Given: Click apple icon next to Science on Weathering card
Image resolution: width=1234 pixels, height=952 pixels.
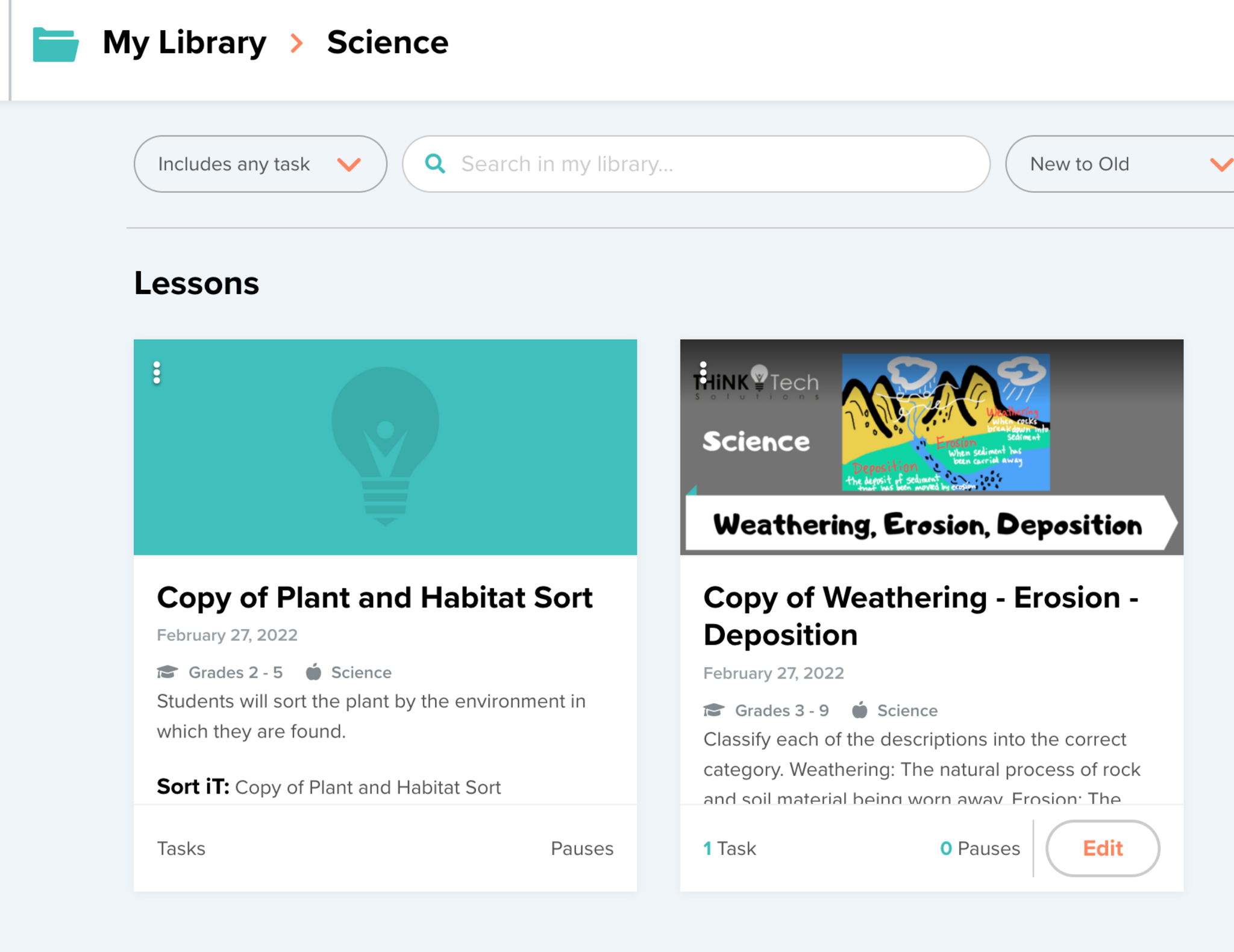Looking at the screenshot, I should tap(860, 710).
